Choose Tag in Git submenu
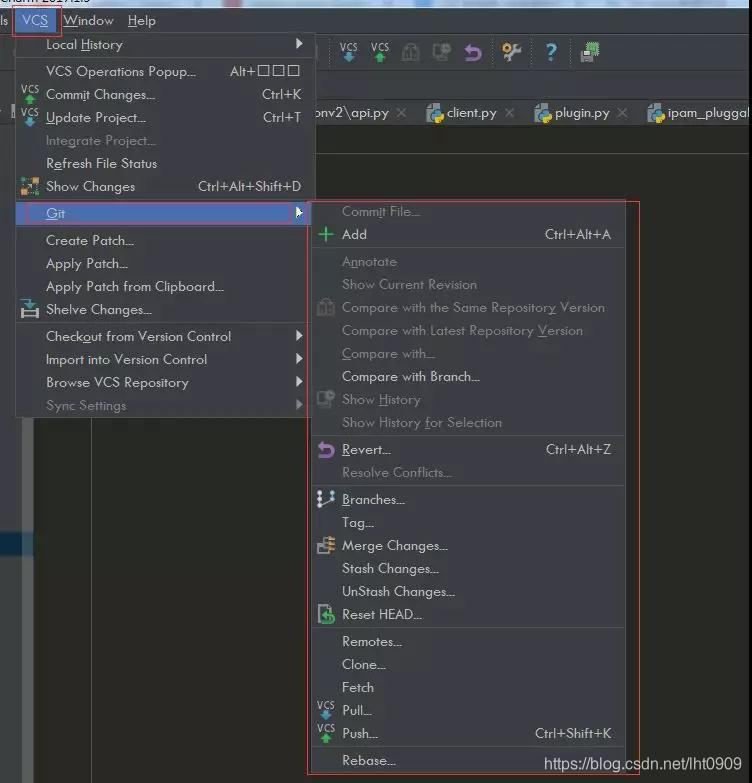Image resolution: width=752 pixels, height=783 pixels. pyautogui.click(x=468, y=522)
